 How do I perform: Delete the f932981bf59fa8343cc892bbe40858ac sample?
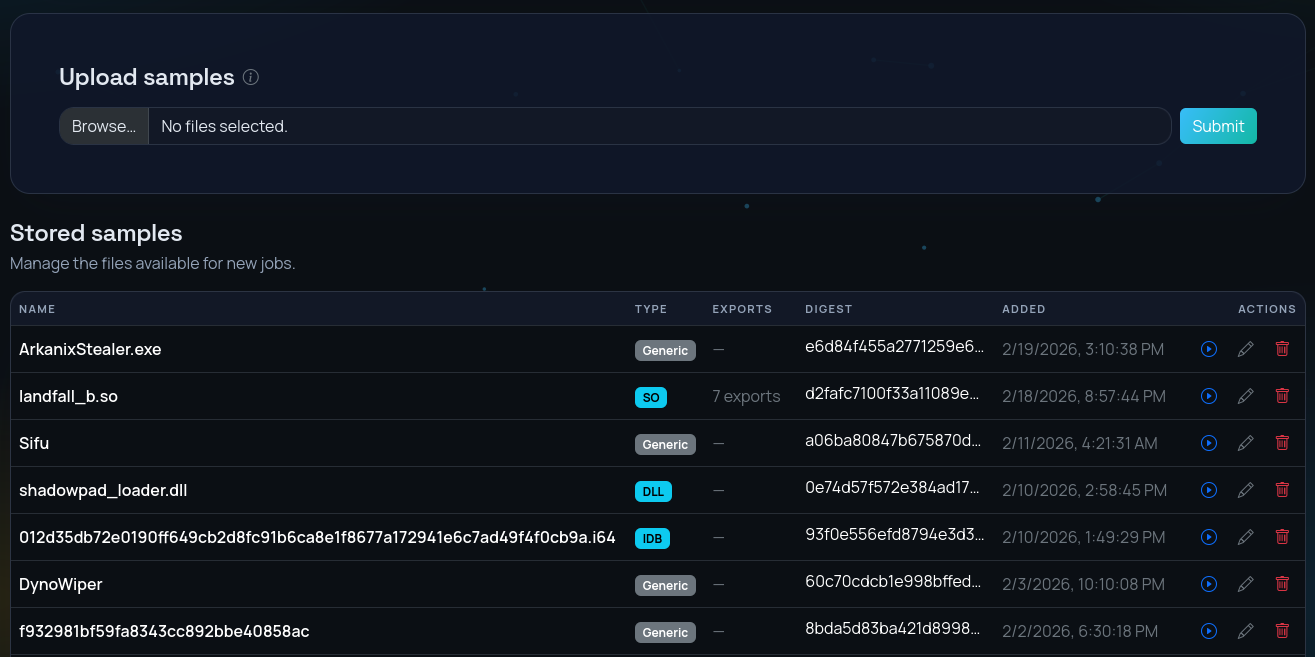[x=1282, y=631]
